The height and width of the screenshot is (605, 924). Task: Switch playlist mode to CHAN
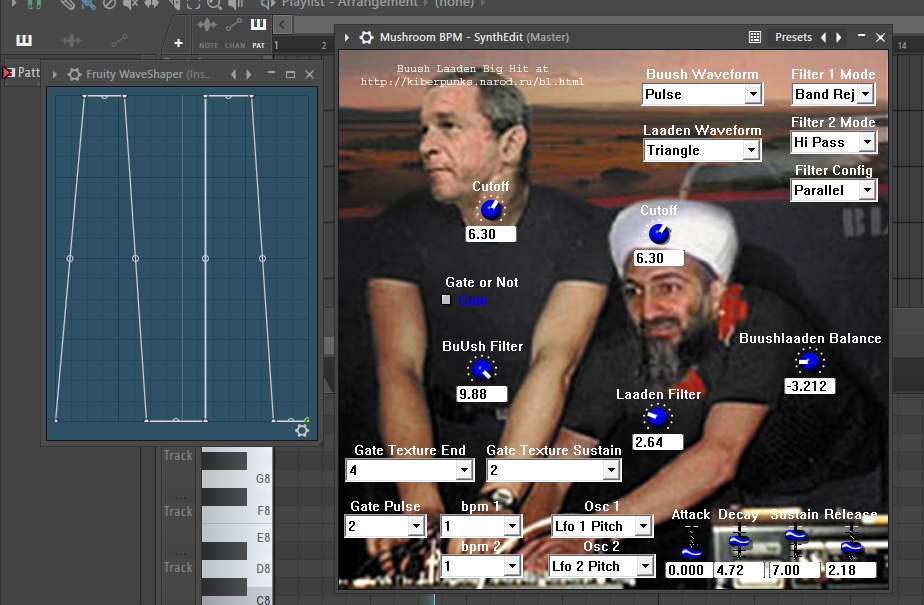pos(235,33)
